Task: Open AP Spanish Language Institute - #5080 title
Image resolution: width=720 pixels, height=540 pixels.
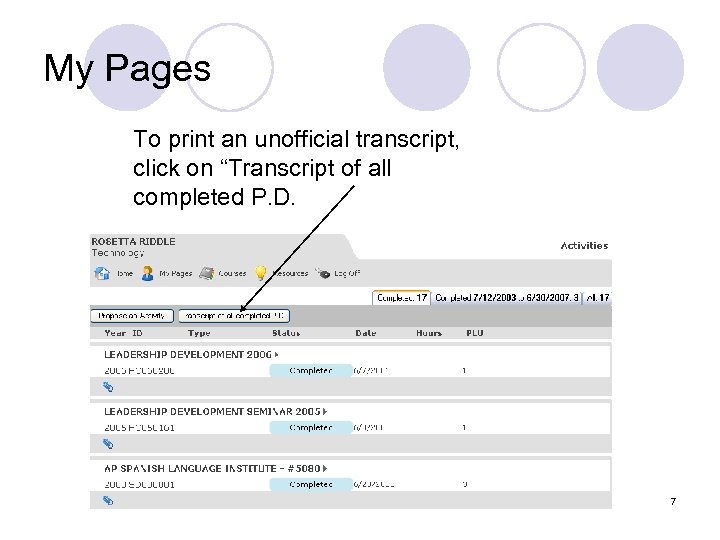Action: tap(212, 468)
